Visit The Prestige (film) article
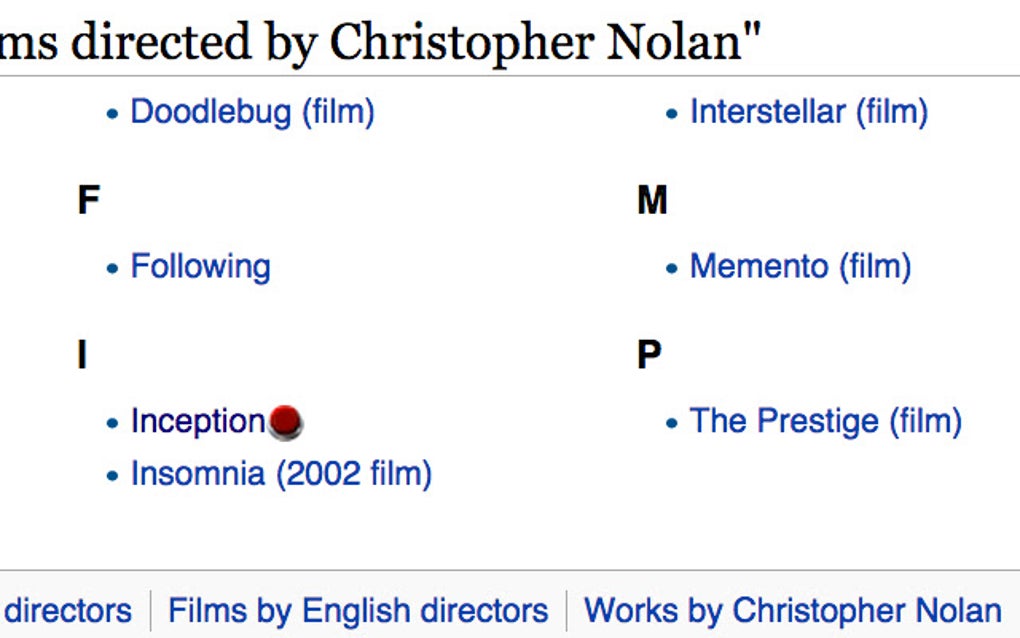 tap(825, 421)
